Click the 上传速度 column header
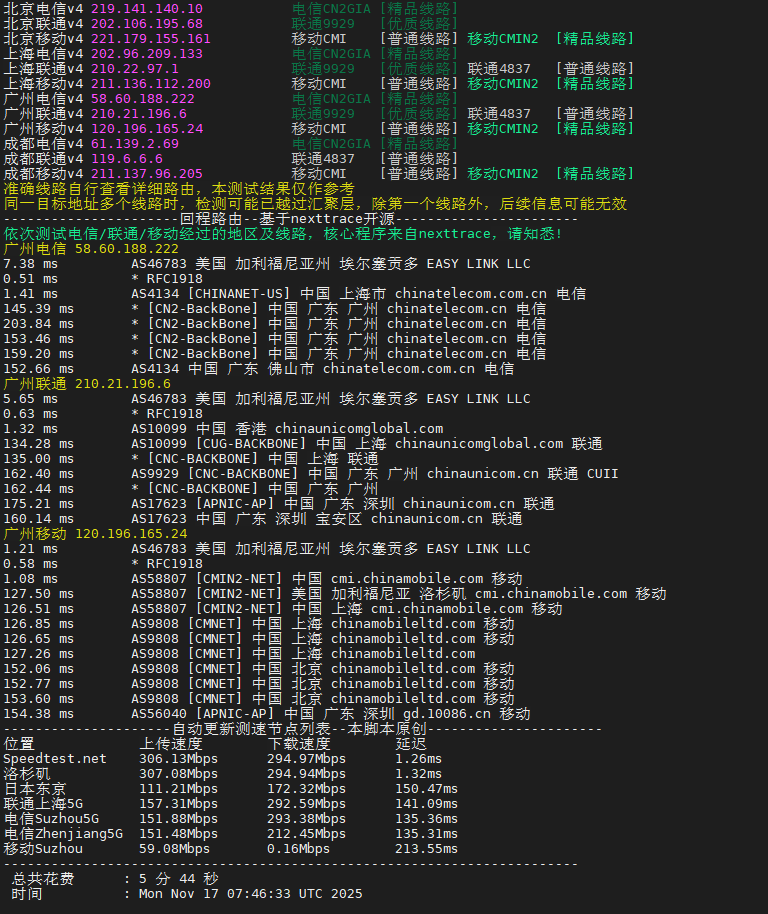Screen dimensions: 768x914 pos(170,743)
